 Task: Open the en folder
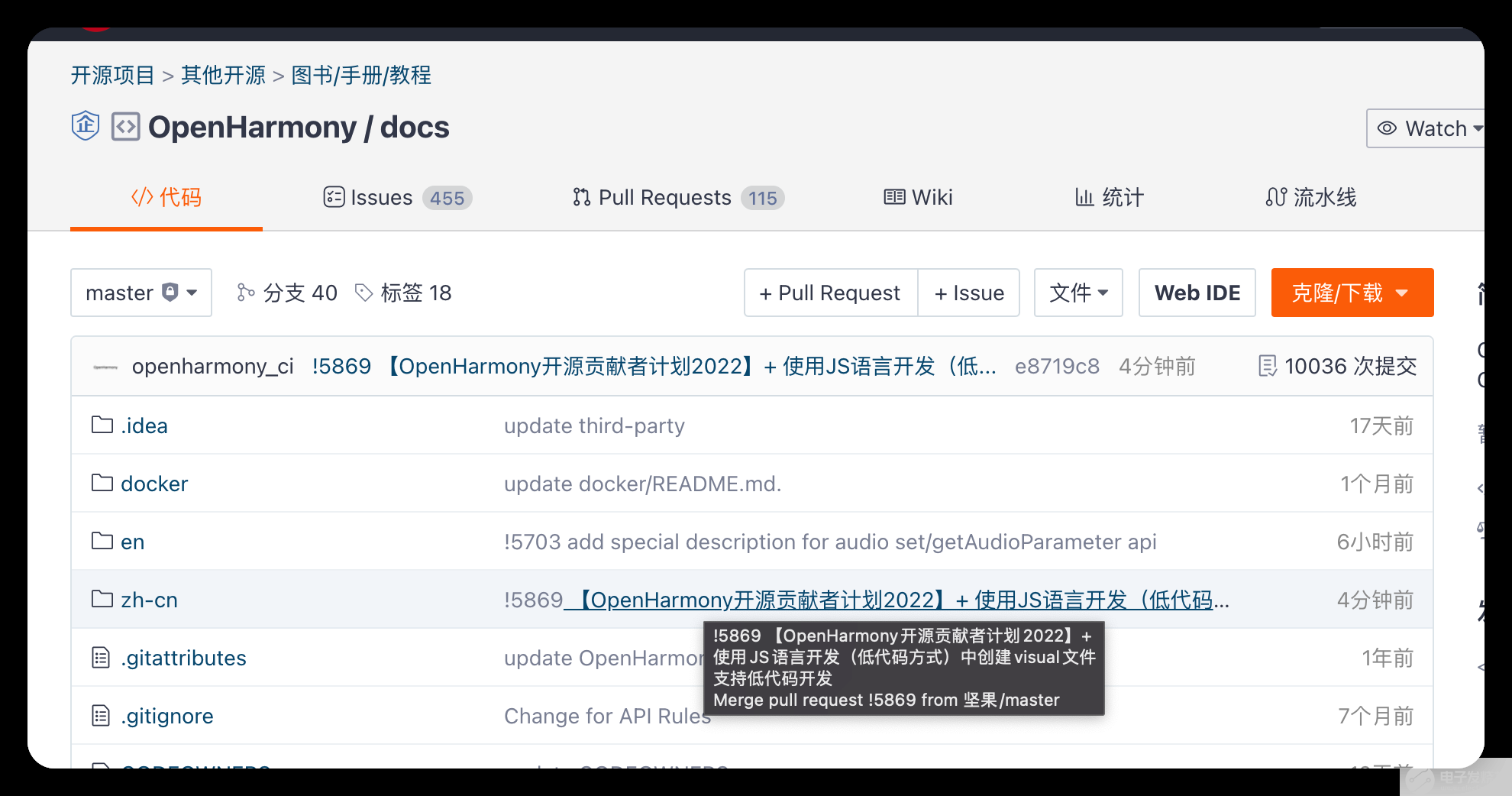click(x=133, y=542)
